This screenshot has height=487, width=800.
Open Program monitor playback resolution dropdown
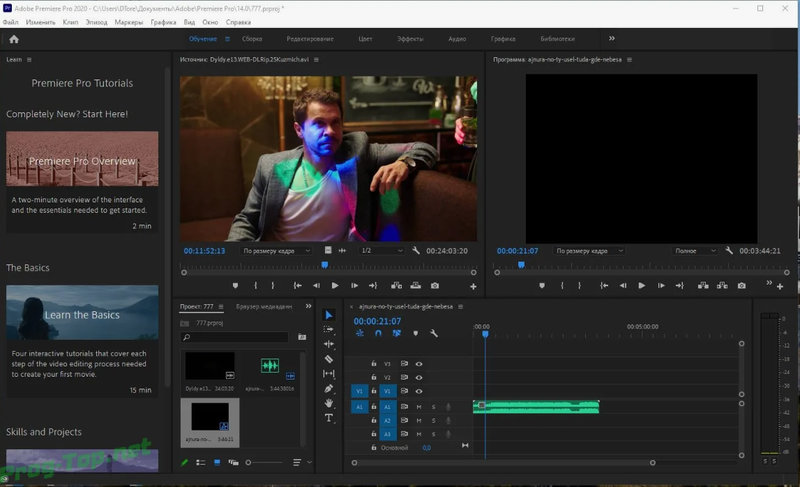click(x=695, y=251)
